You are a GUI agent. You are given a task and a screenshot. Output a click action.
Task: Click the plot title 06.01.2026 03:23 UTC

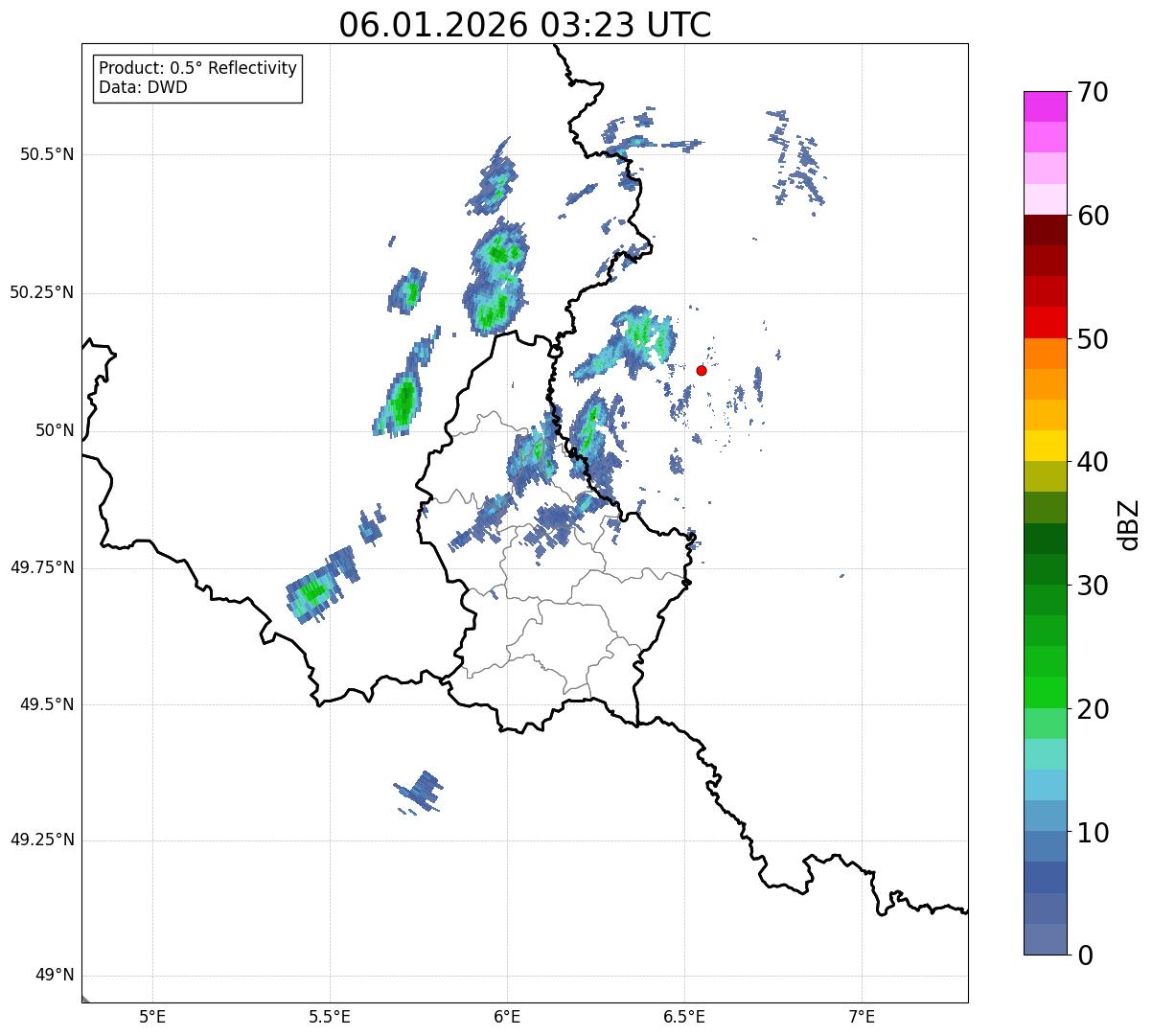click(x=525, y=25)
